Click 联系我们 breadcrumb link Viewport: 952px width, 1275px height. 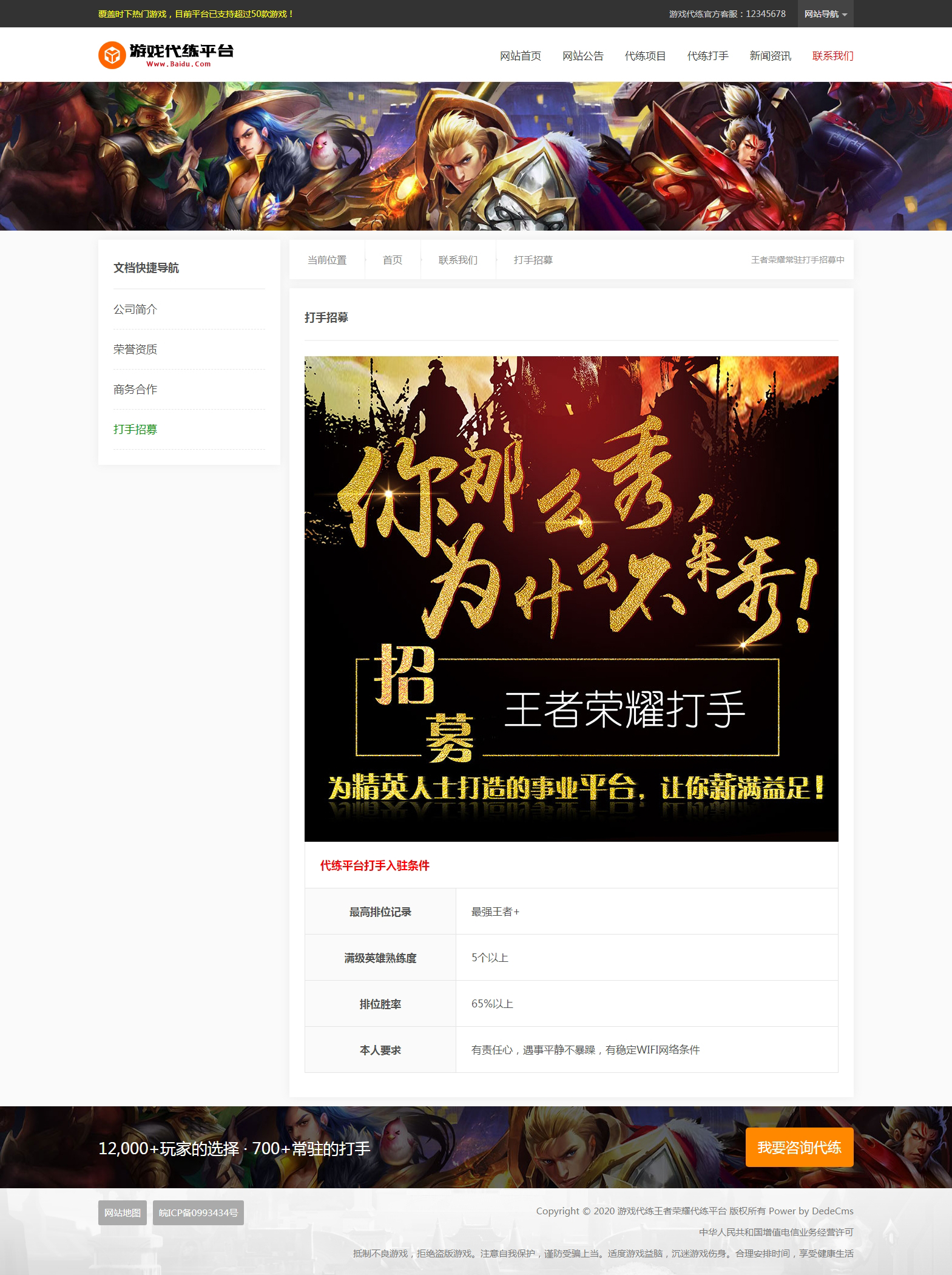[457, 260]
